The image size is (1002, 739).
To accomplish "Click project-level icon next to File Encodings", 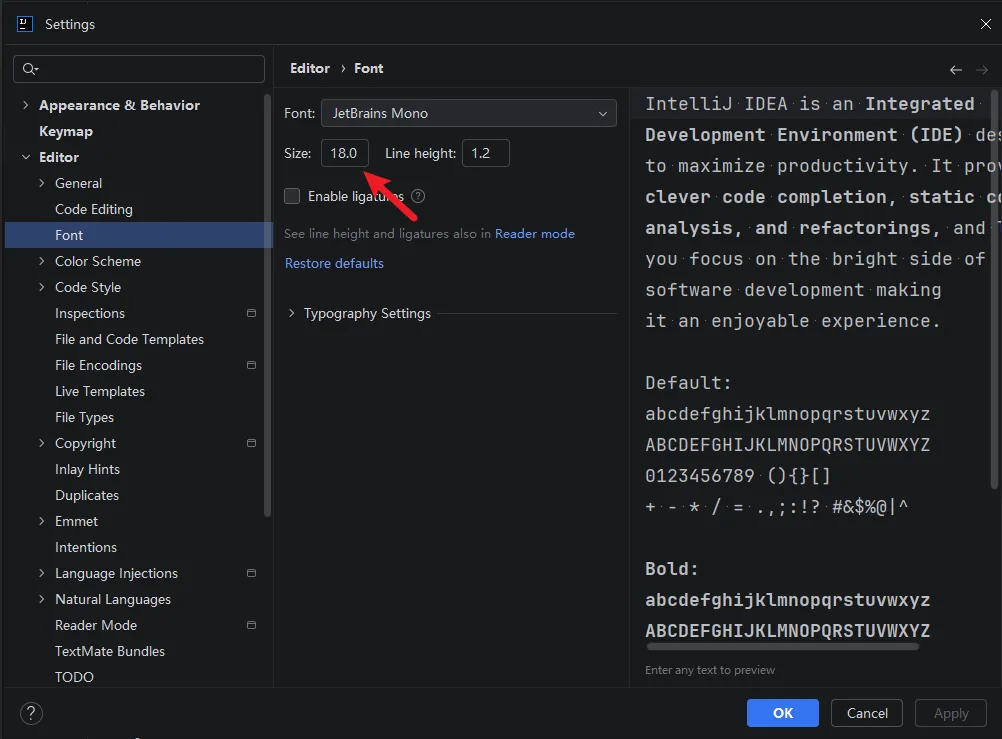I will pyautogui.click(x=251, y=365).
